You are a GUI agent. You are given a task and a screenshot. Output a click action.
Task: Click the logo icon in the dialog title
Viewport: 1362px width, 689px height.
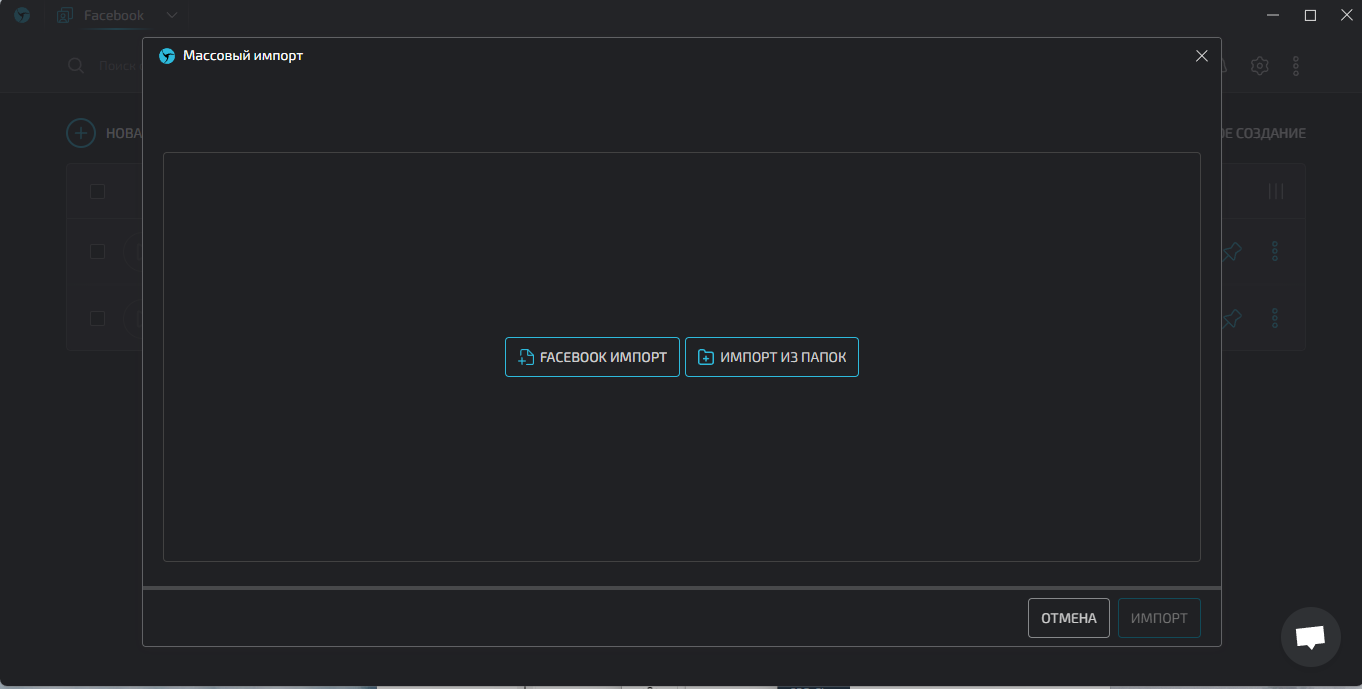167,56
